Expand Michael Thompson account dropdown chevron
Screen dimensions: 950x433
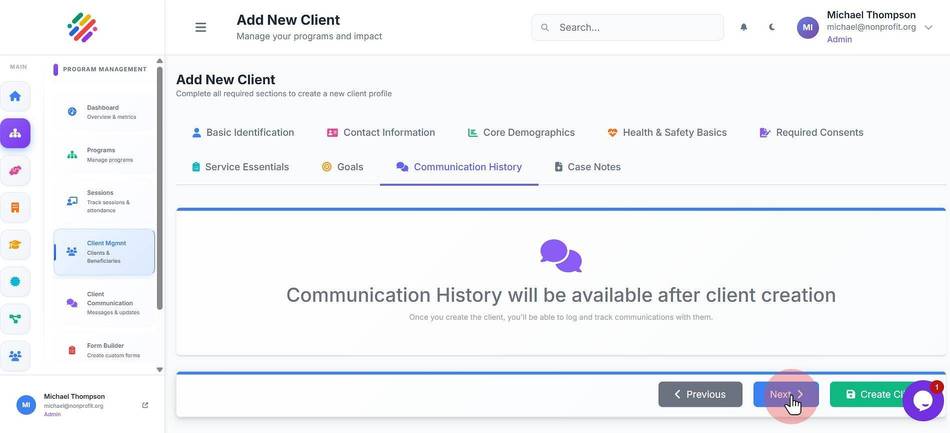tap(928, 27)
